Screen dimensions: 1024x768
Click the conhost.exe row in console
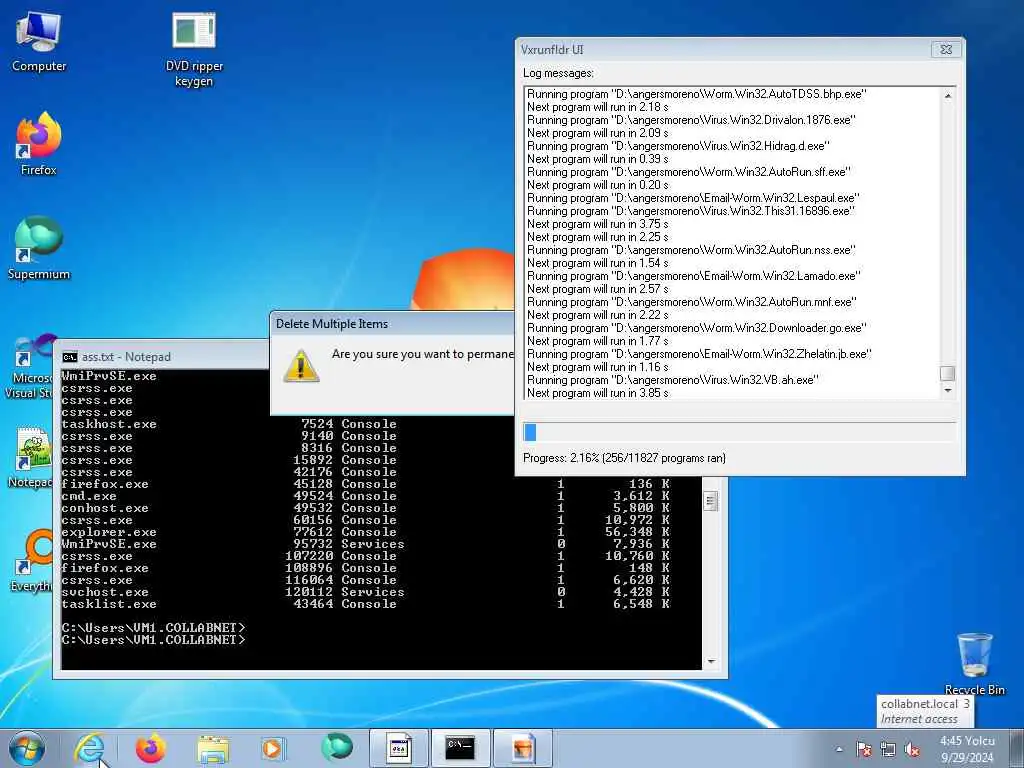click(366, 508)
